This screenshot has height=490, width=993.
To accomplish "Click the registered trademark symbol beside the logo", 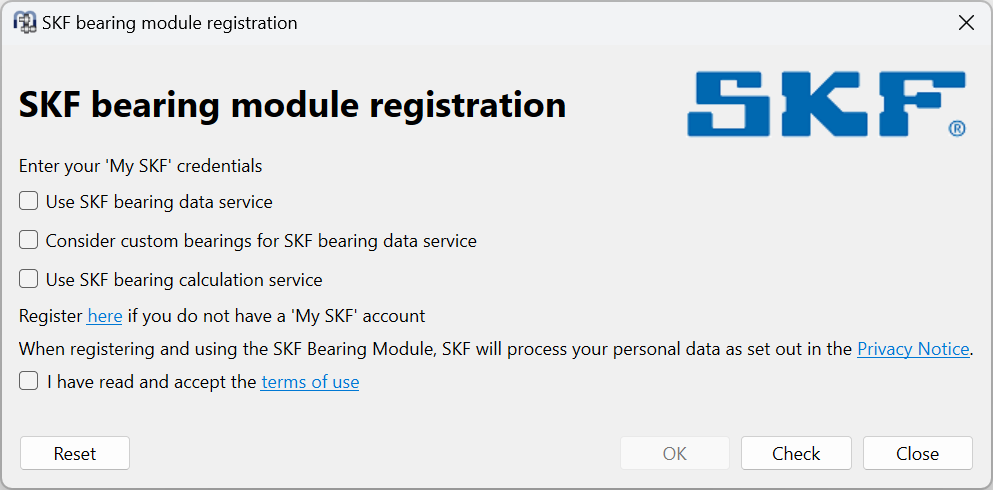I will click(x=957, y=128).
